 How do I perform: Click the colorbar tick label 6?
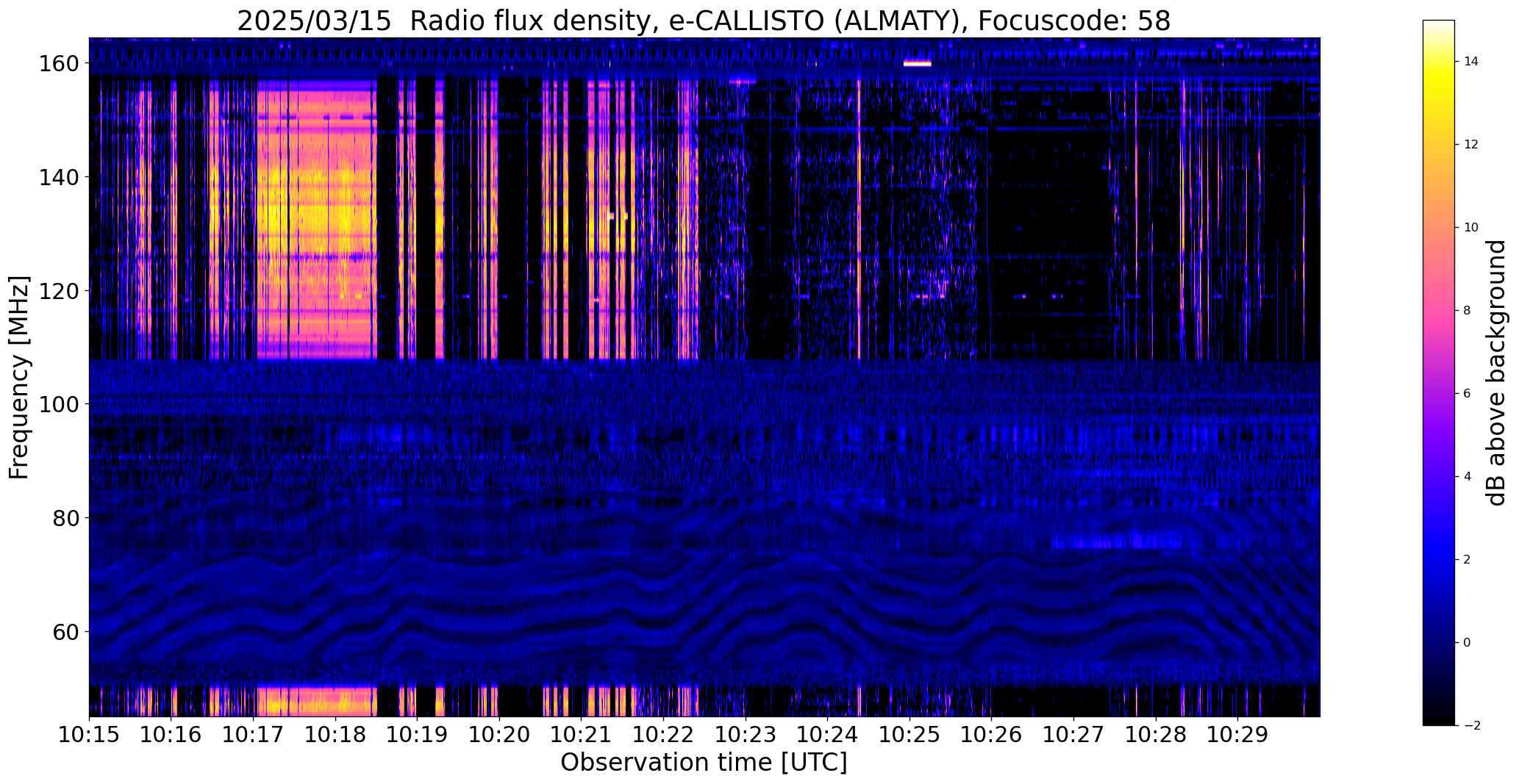click(1468, 394)
